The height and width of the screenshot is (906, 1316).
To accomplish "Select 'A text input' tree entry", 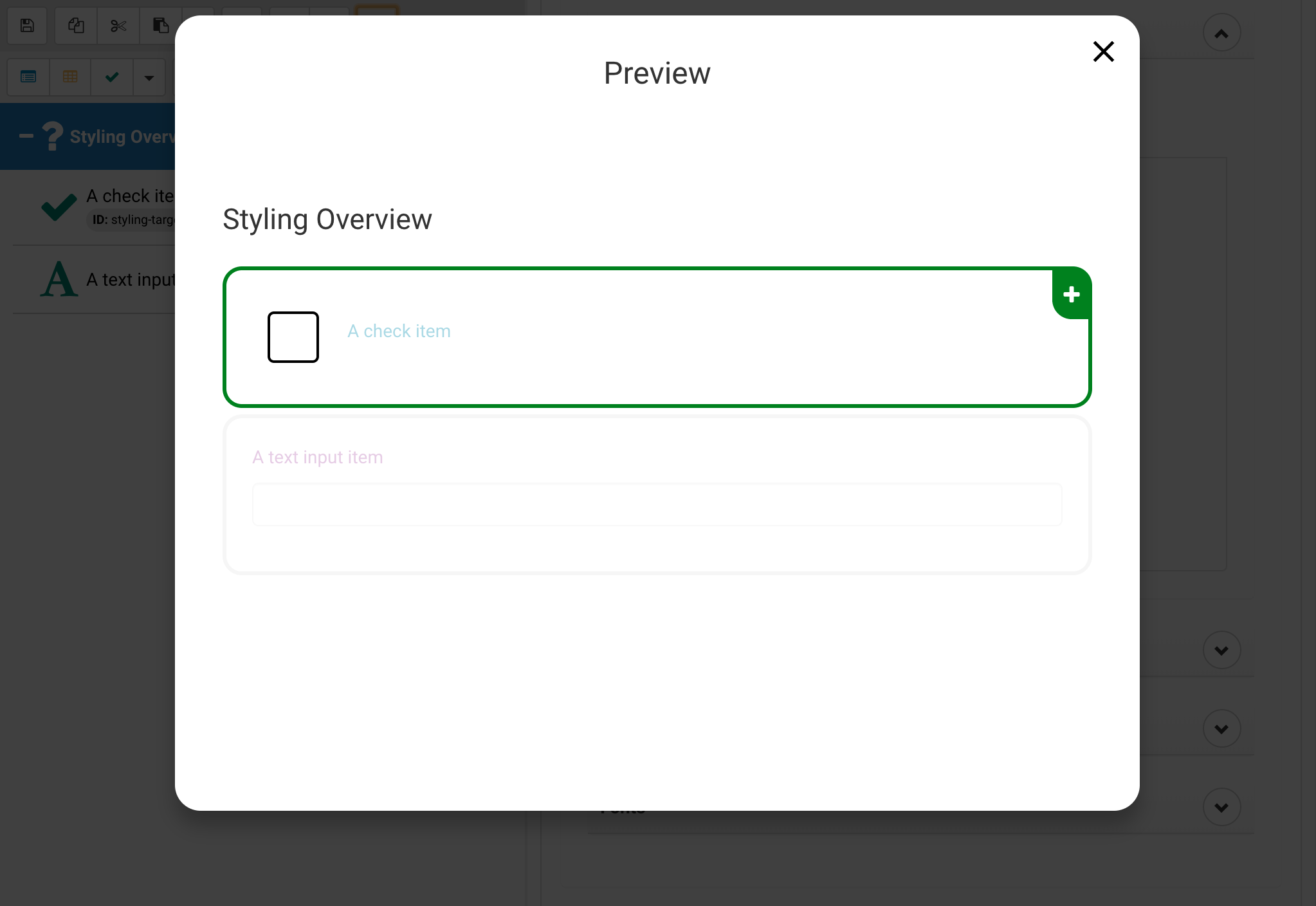I will point(129,280).
